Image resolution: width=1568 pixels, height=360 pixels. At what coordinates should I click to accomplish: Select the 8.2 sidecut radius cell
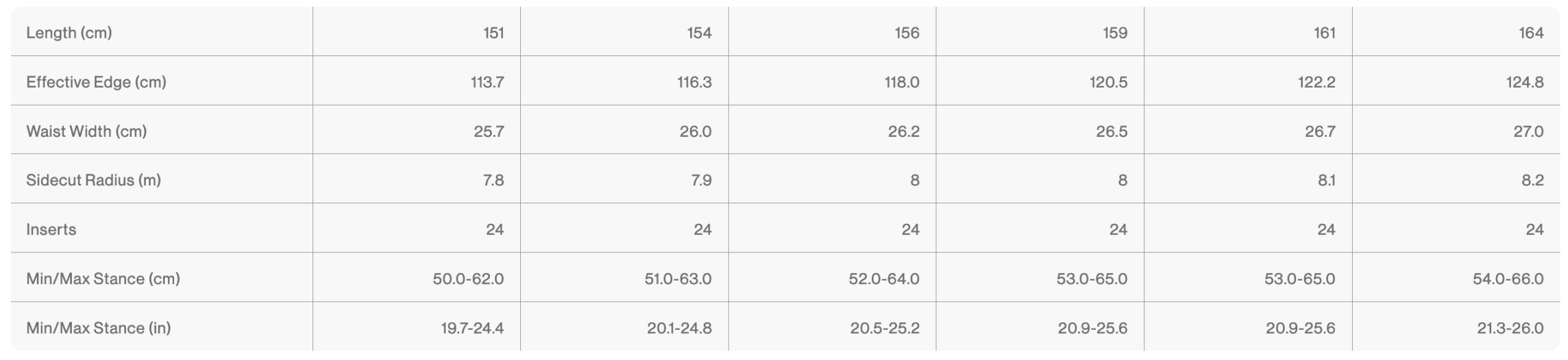pyautogui.click(x=1532, y=180)
